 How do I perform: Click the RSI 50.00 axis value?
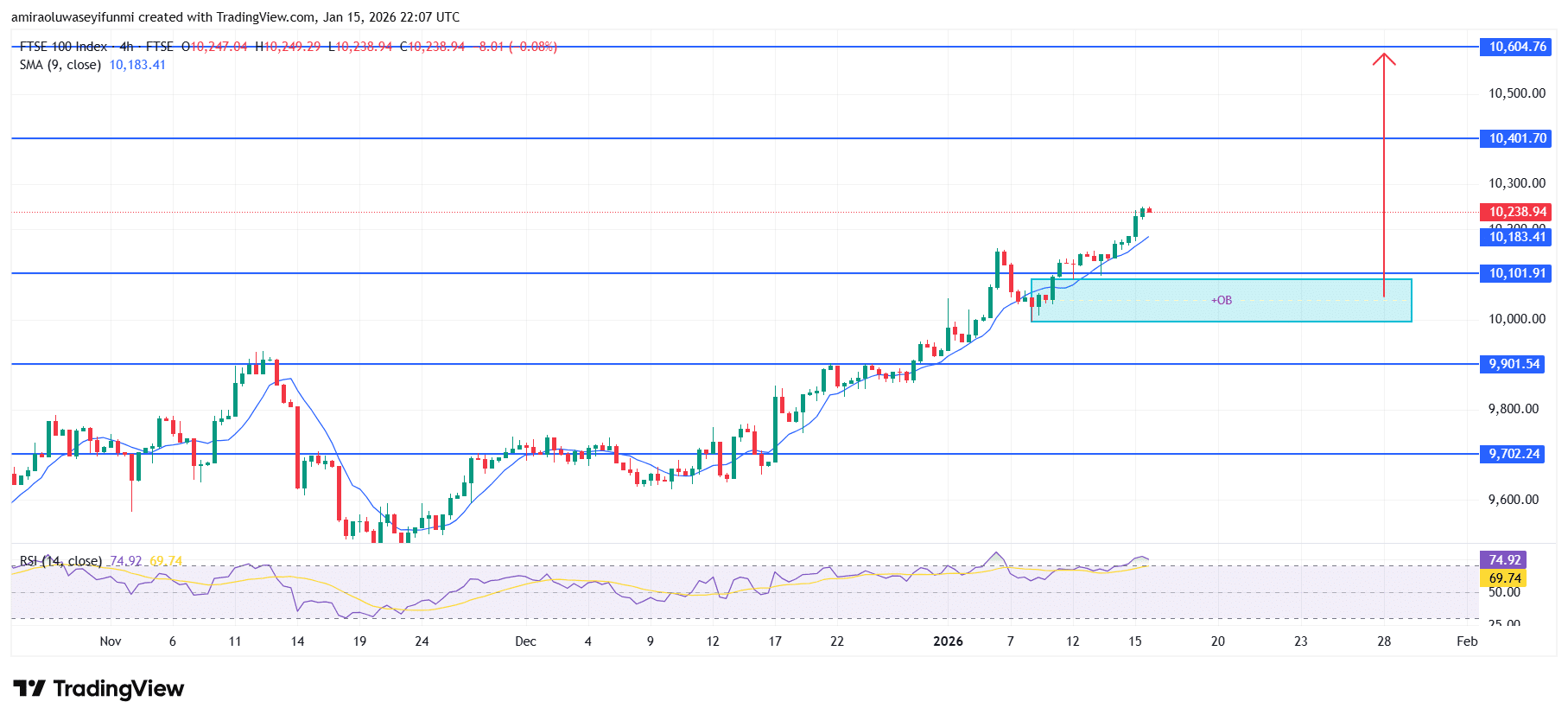click(x=1504, y=592)
